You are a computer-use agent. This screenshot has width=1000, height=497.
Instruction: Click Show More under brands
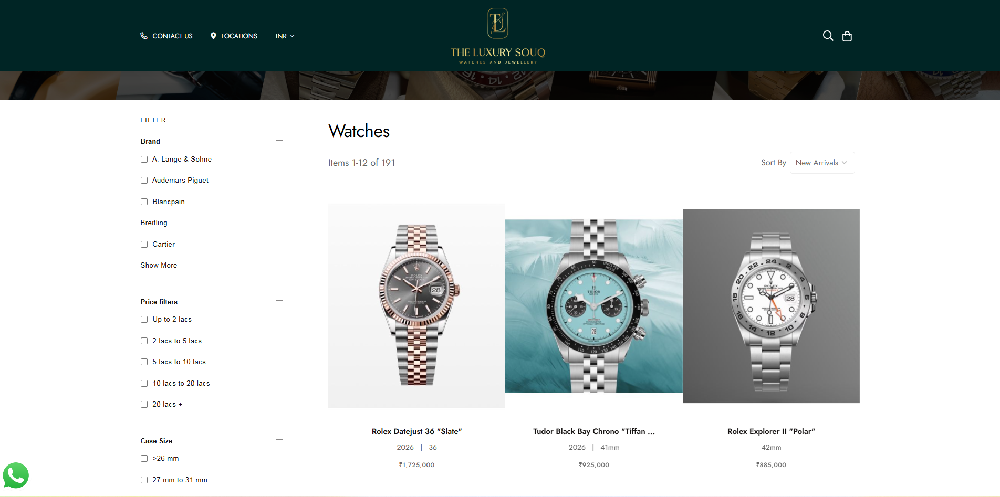[x=159, y=265]
